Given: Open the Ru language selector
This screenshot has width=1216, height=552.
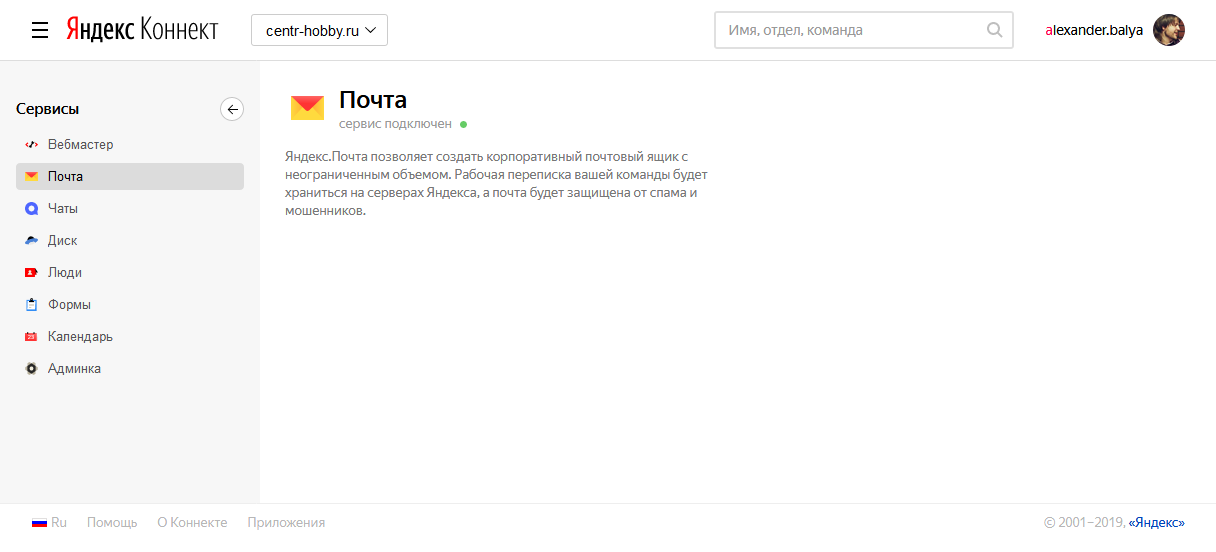Looking at the screenshot, I should tap(49, 522).
